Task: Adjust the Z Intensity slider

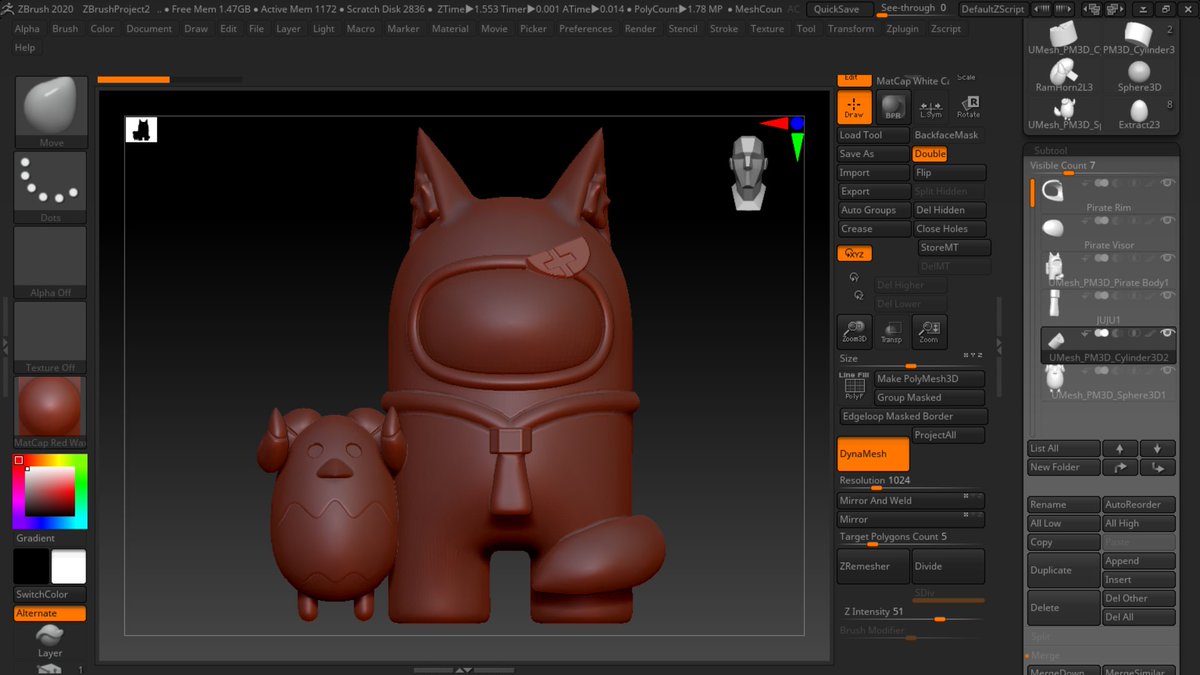Action: (x=912, y=614)
